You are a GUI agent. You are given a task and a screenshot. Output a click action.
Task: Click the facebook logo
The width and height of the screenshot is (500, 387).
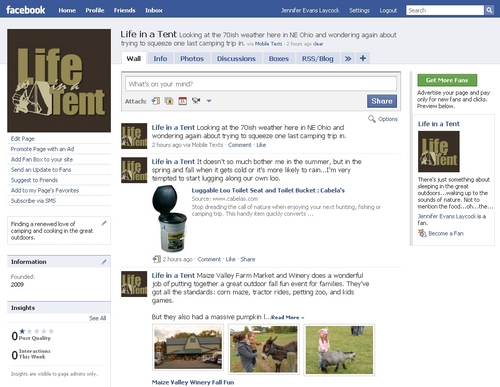[x=26, y=10]
